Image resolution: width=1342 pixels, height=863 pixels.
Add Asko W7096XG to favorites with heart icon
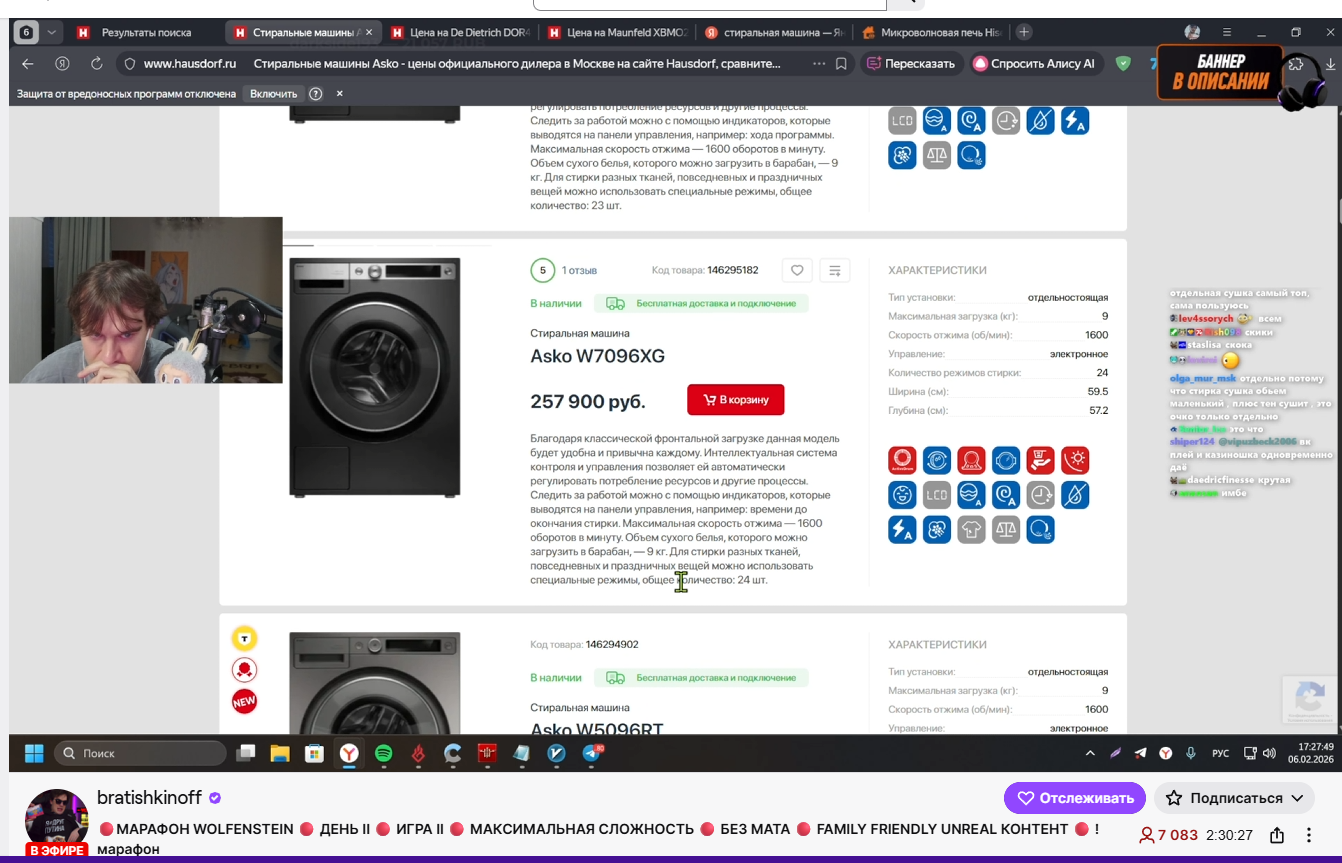pos(797,270)
